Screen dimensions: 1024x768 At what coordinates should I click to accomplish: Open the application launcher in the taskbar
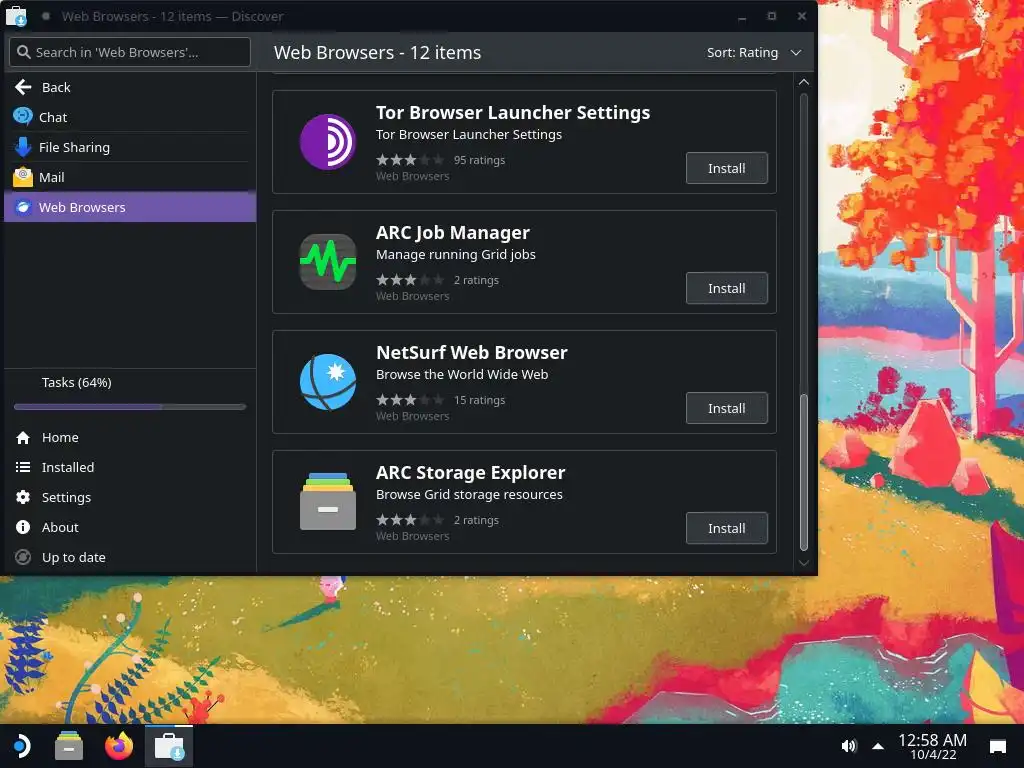[x=21, y=746]
